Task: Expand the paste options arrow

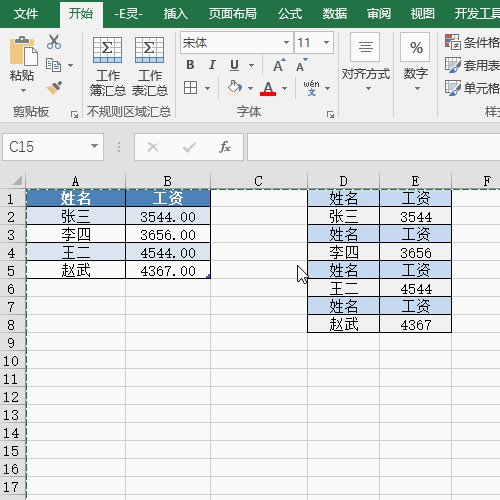Action: point(23,90)
